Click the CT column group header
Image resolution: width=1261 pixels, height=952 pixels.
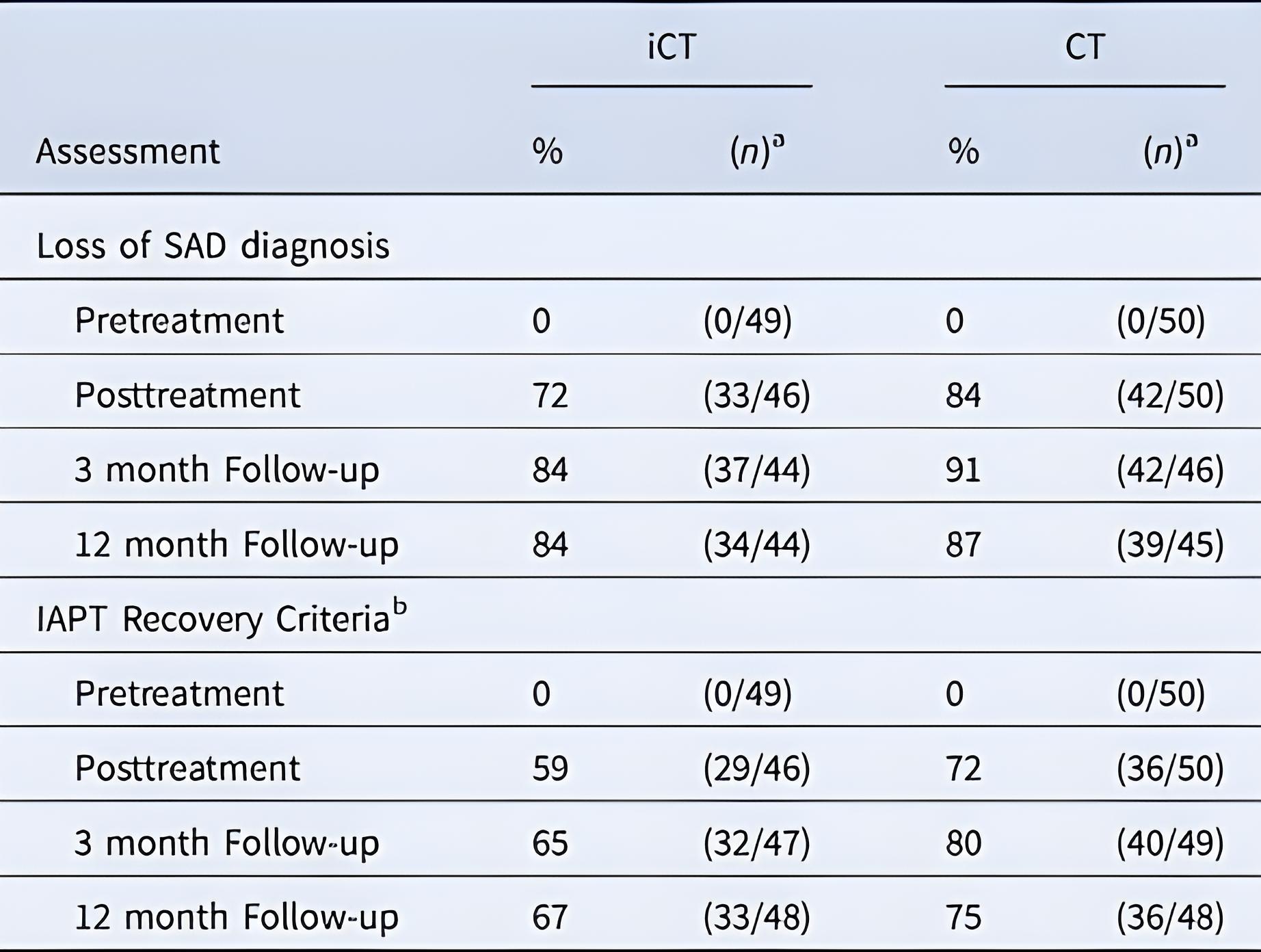tap(1085, 47)
